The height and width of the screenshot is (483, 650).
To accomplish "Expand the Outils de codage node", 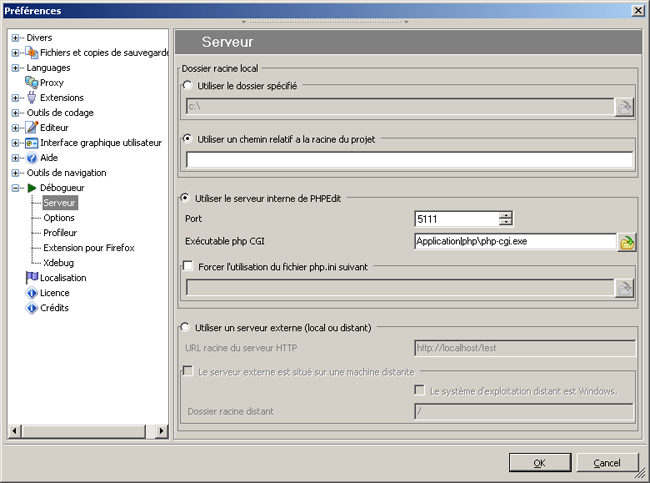I will tap(16, 113).
